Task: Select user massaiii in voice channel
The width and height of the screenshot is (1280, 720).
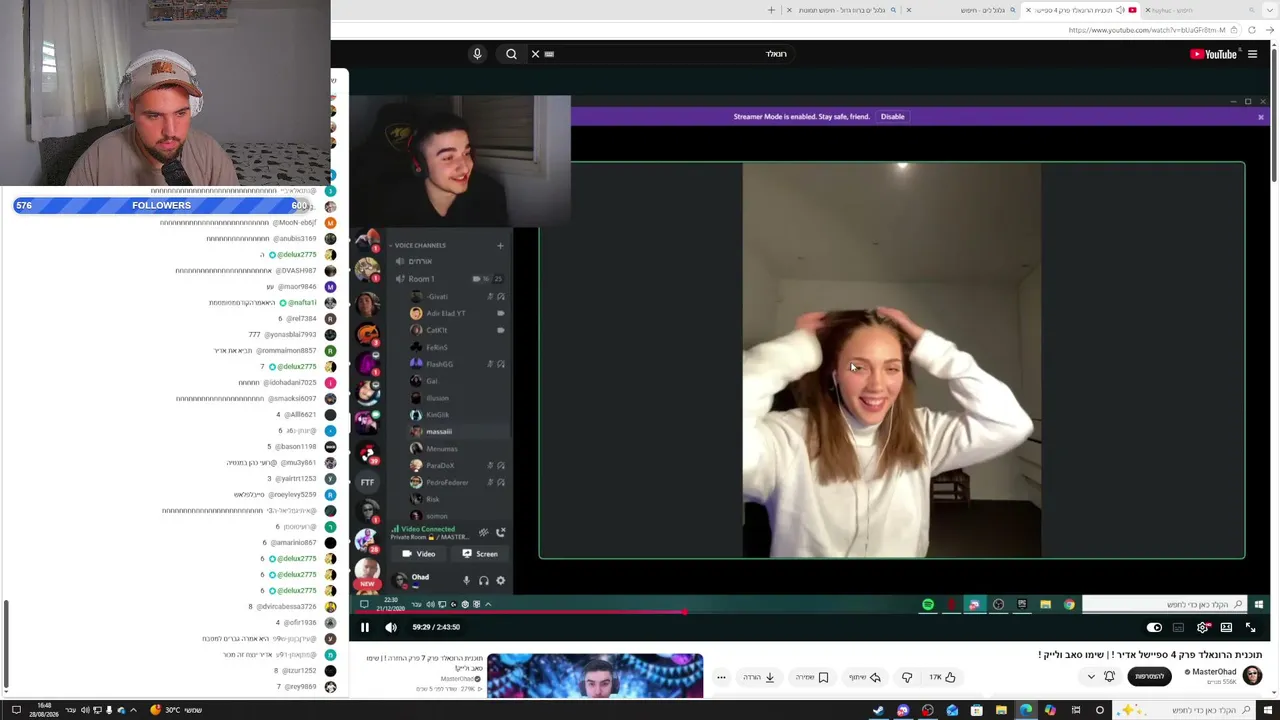Action: [438, 432]
